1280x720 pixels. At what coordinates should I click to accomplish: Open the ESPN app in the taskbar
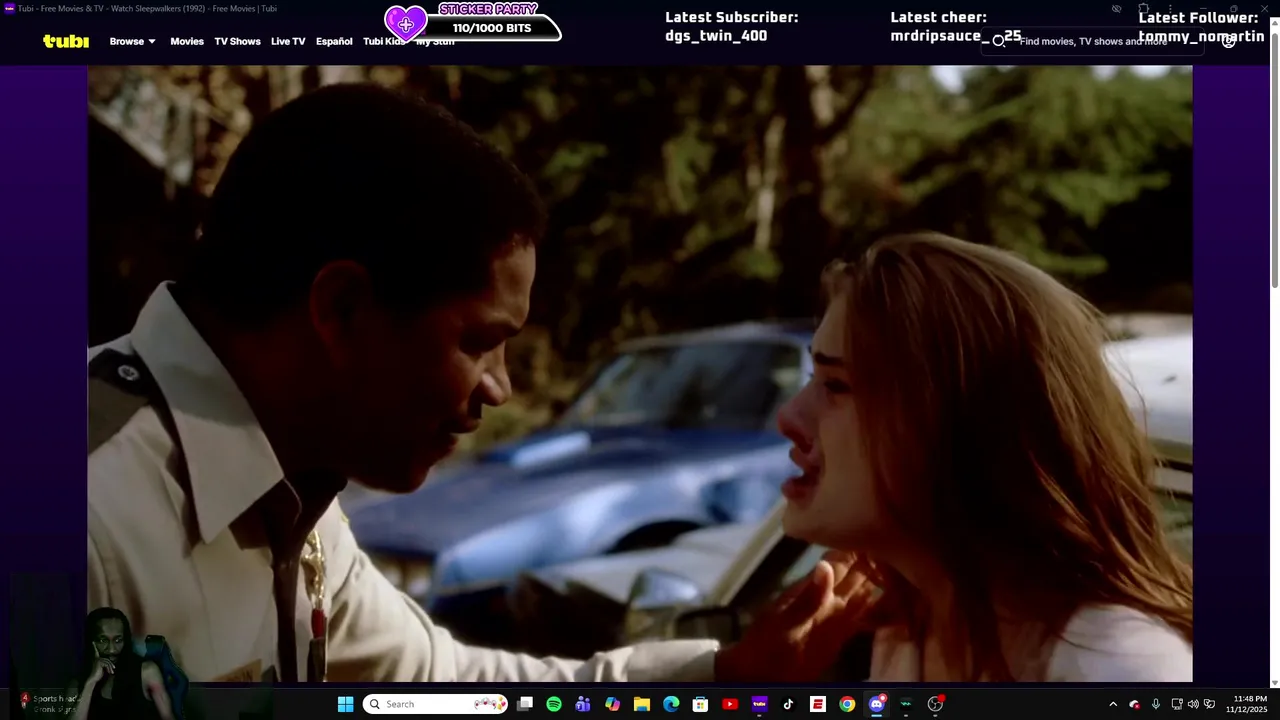817,704
